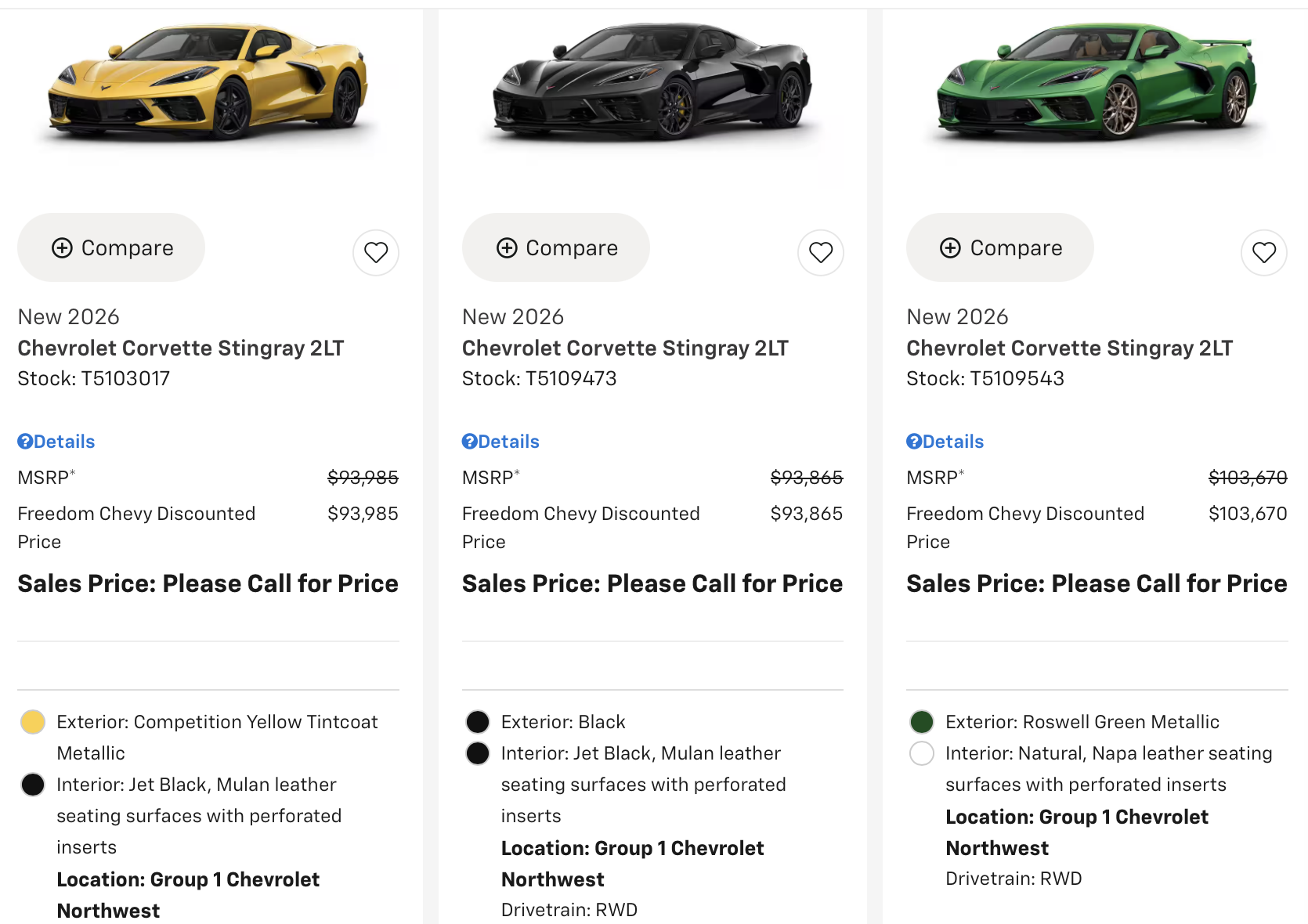Click the Natural interior swatch on green Corvette

pyautogui.click(x=922, y=753)
